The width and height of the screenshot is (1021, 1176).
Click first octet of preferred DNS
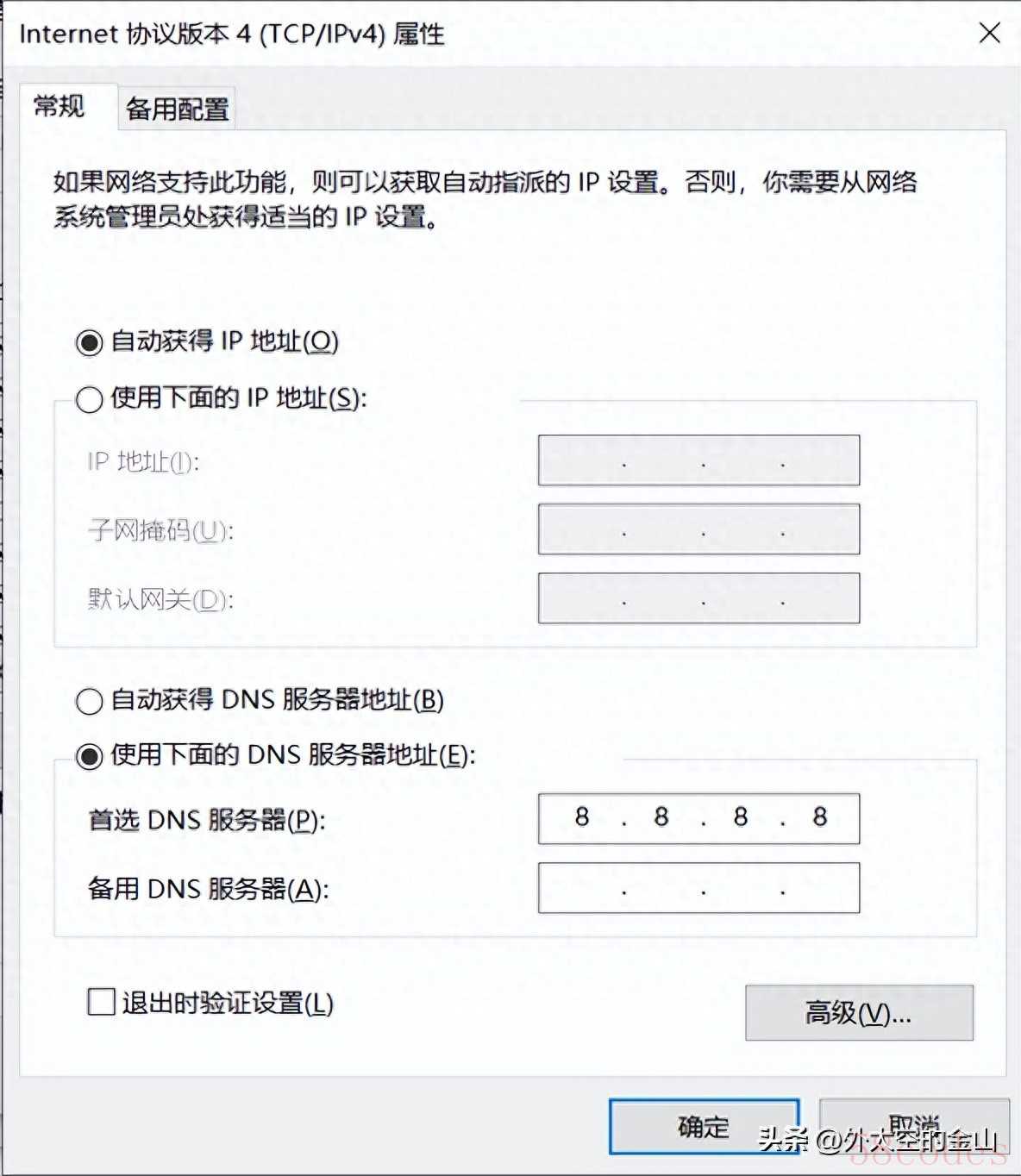click(582, 817)
